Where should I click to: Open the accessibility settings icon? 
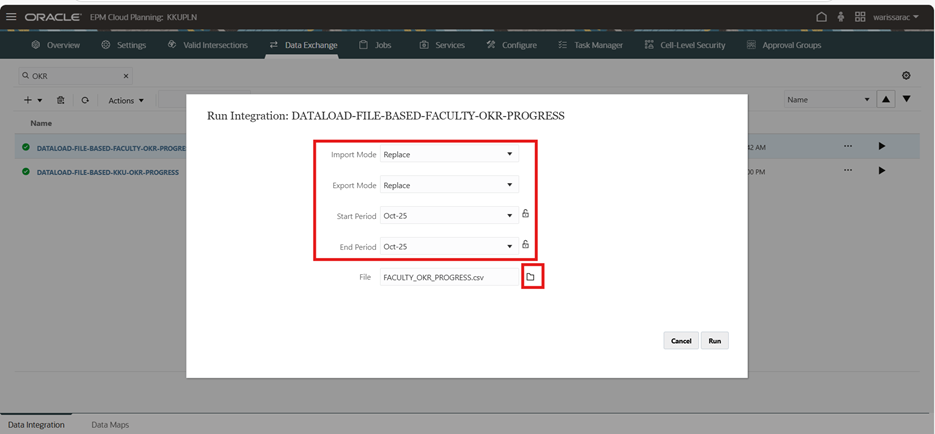(840, 17)
